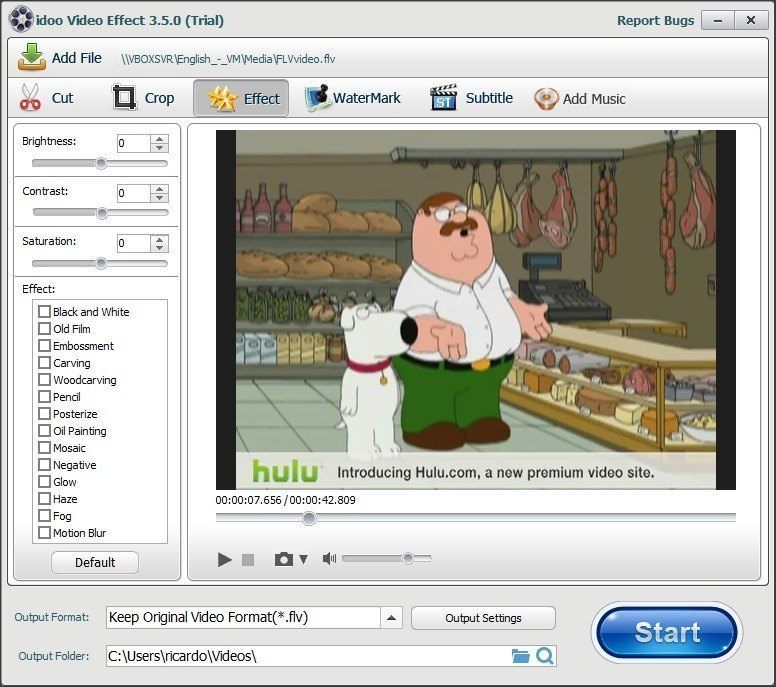Select the Cut scissors icon

tap(30, 98)
